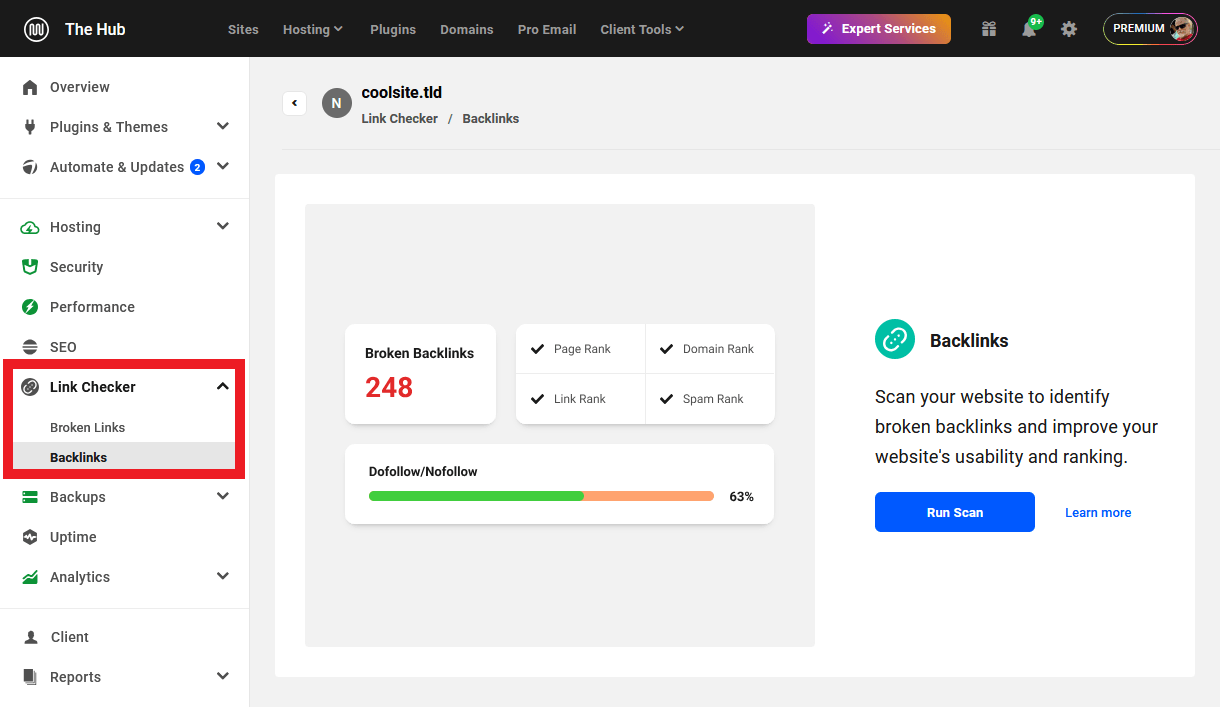Open the Hosting top navigation dropdown
Viewport: 1220px width, 707px height.
[313, 29]
